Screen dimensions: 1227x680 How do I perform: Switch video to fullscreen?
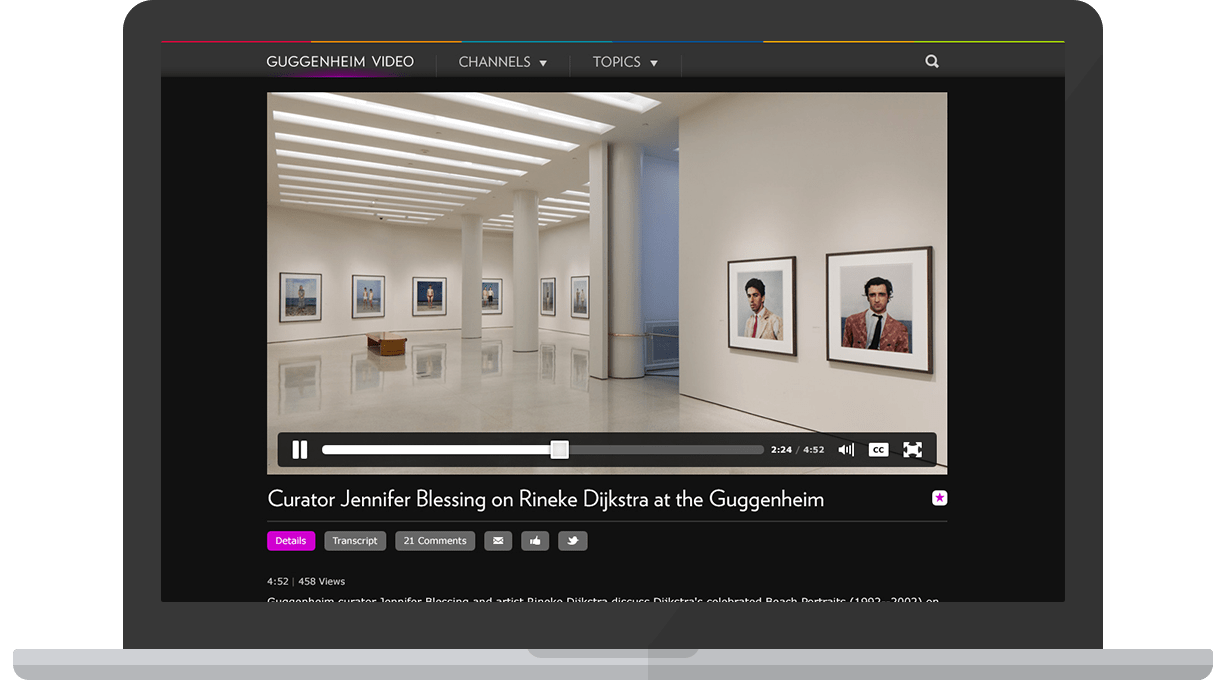pos(912,450)
